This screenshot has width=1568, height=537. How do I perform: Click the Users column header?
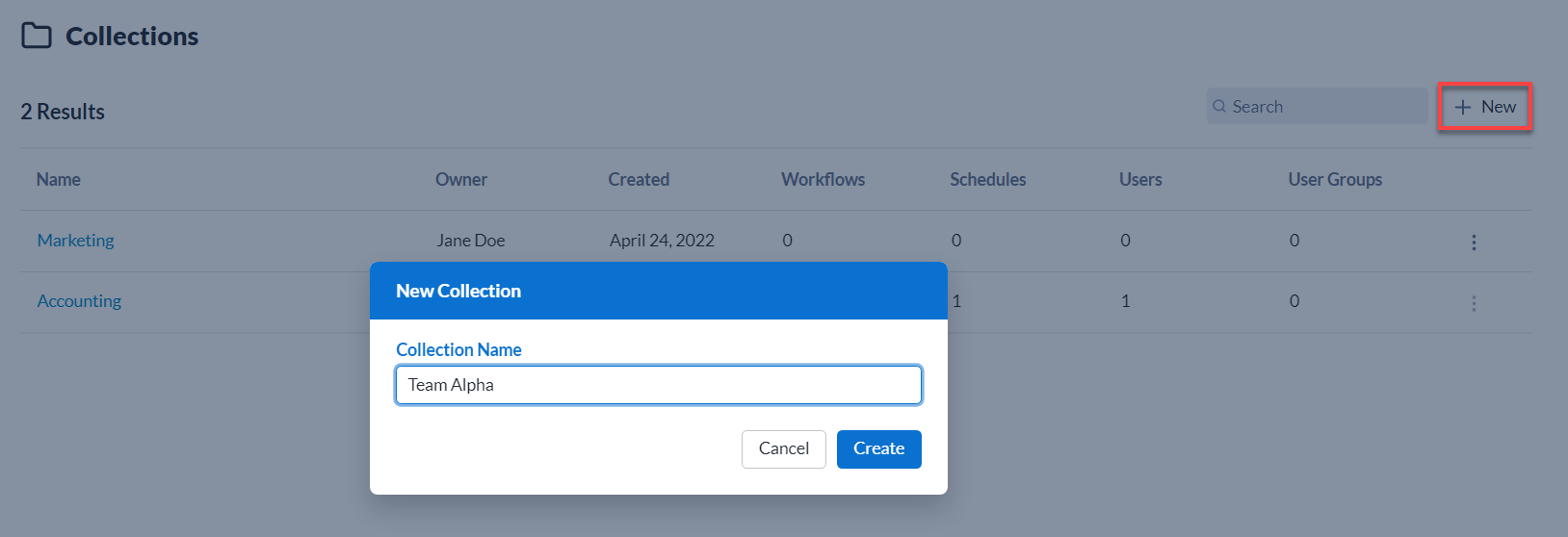[1140, 180]
